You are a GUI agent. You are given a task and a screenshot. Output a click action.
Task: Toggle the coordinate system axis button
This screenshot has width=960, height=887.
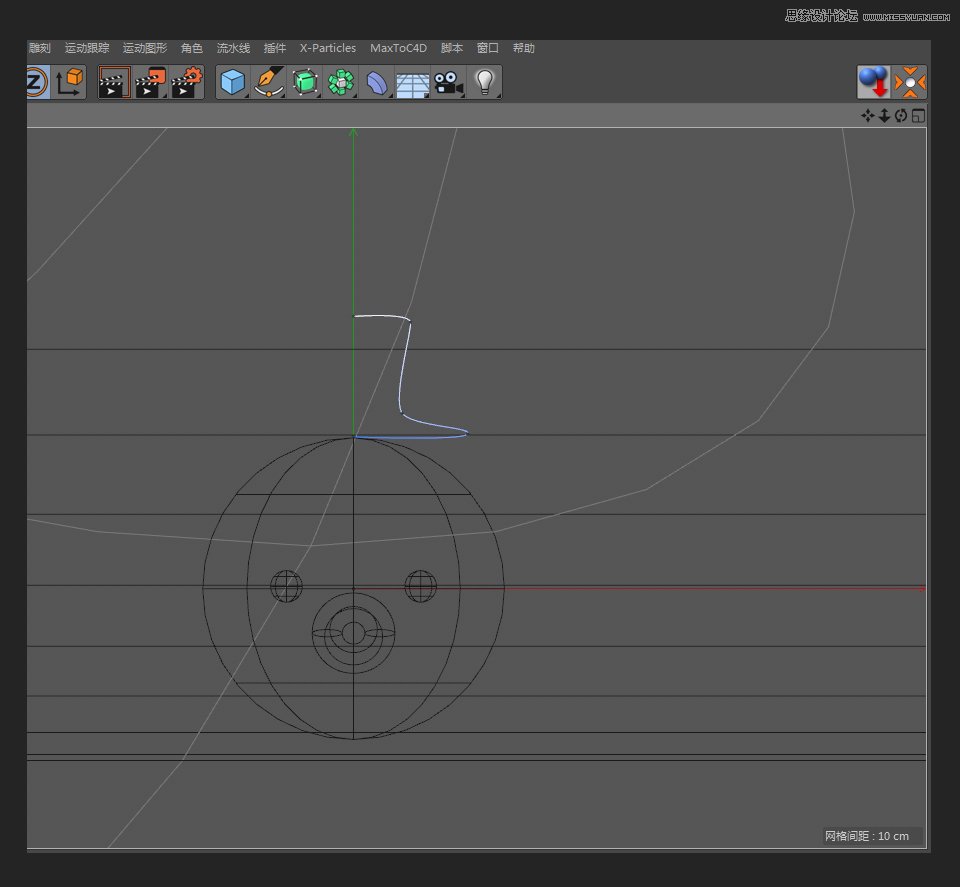point(69,82)
